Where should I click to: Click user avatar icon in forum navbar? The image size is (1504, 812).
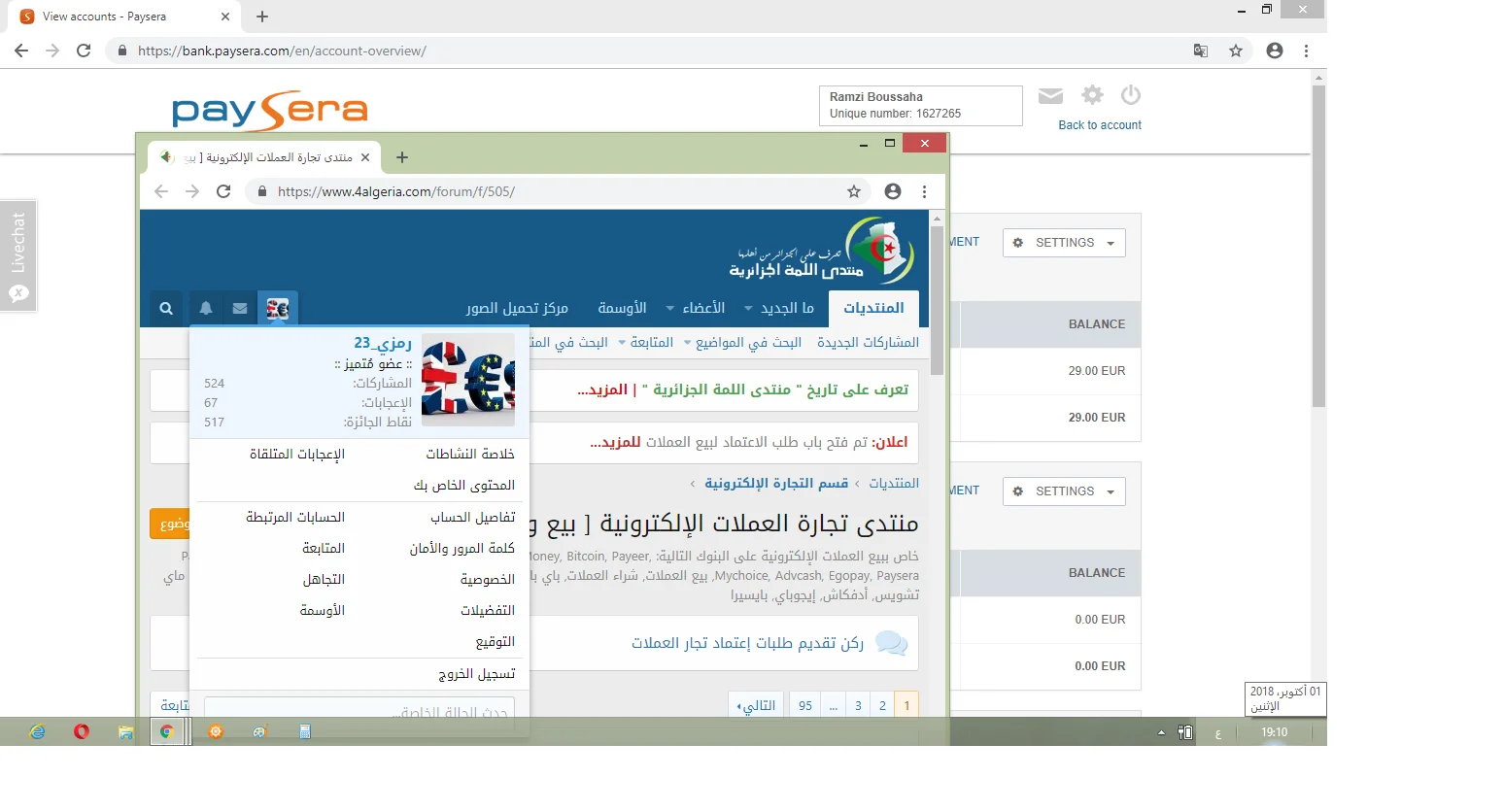278,308
